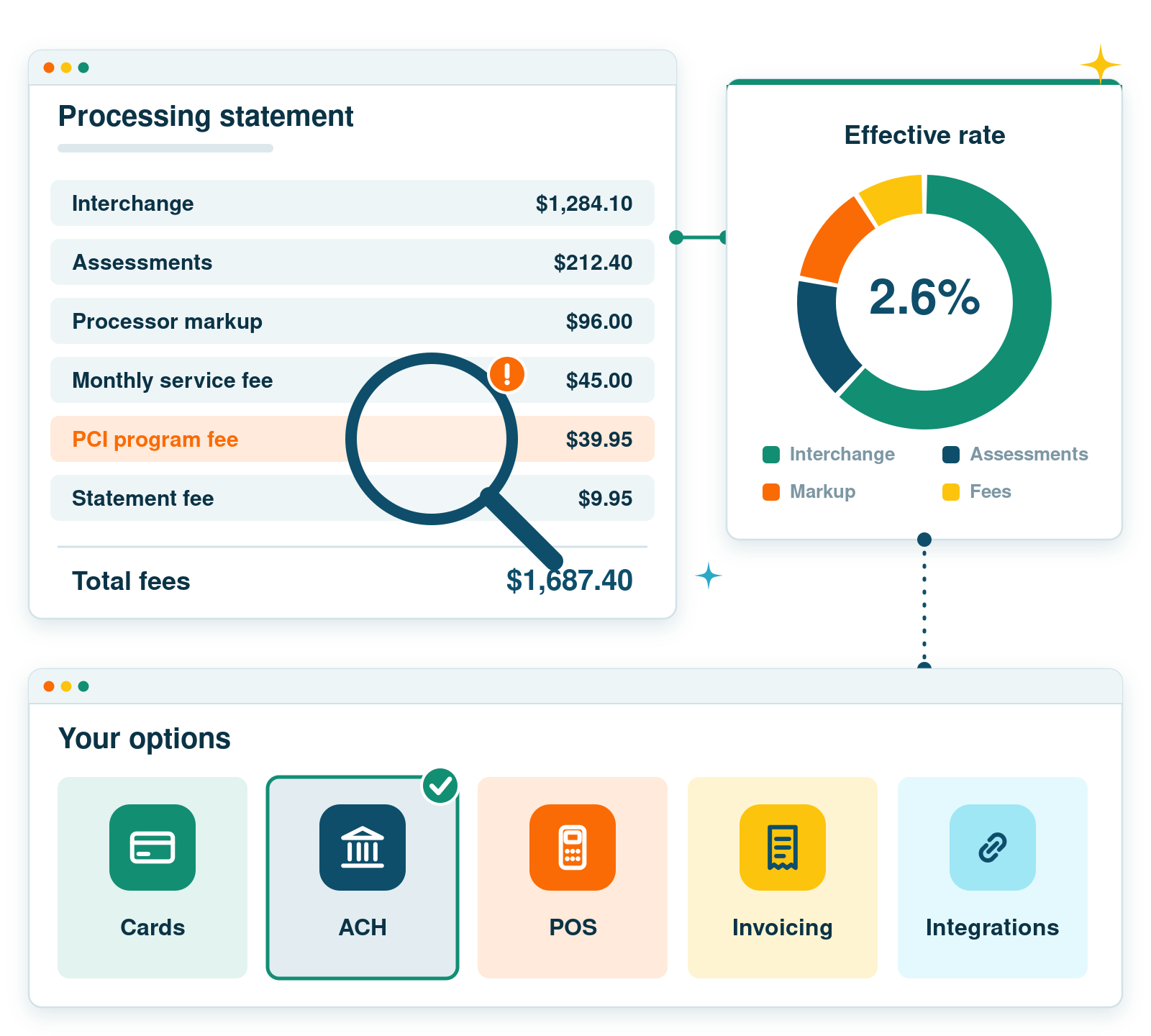Select the Interchange fee row
Viewport: 1151px width, 1036px height.
[352, 203]
